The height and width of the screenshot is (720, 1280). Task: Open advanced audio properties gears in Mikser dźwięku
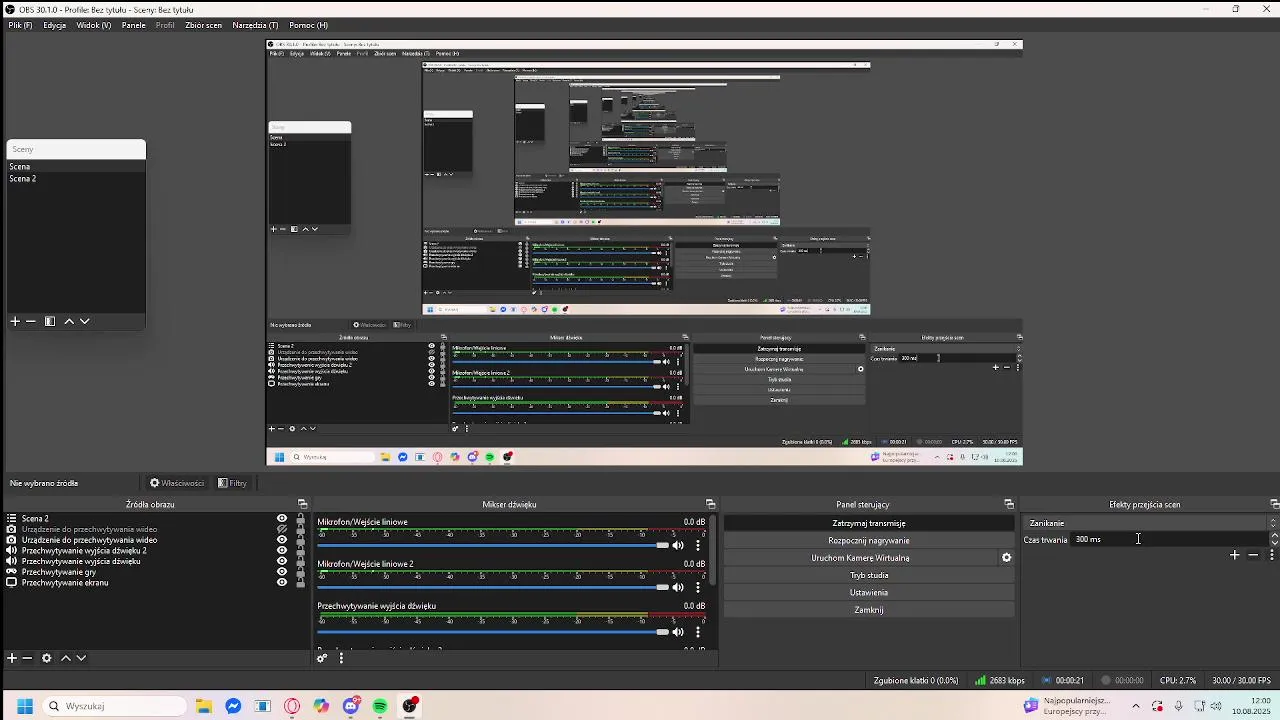(322, 658)
